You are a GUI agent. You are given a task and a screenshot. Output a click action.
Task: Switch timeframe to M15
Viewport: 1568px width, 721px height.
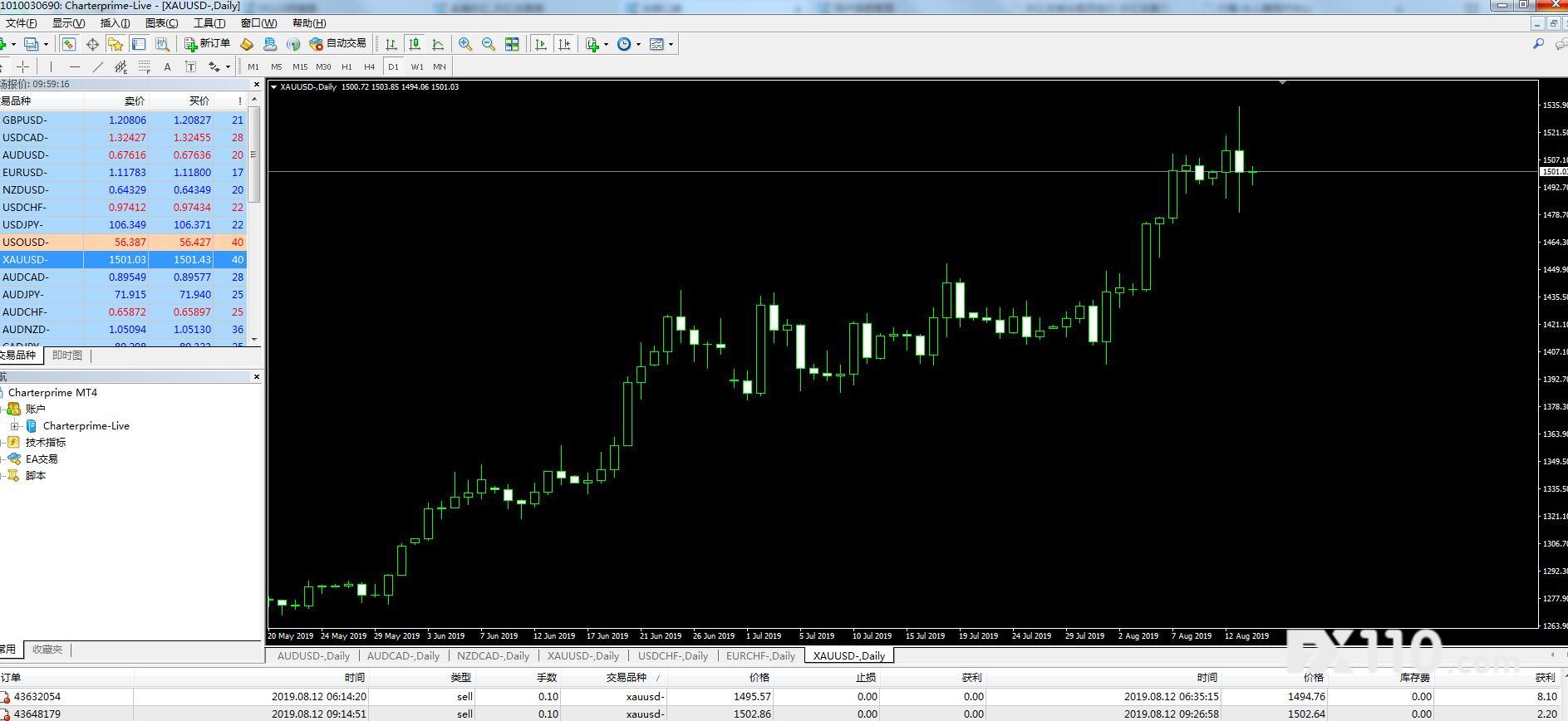(300, 66)
